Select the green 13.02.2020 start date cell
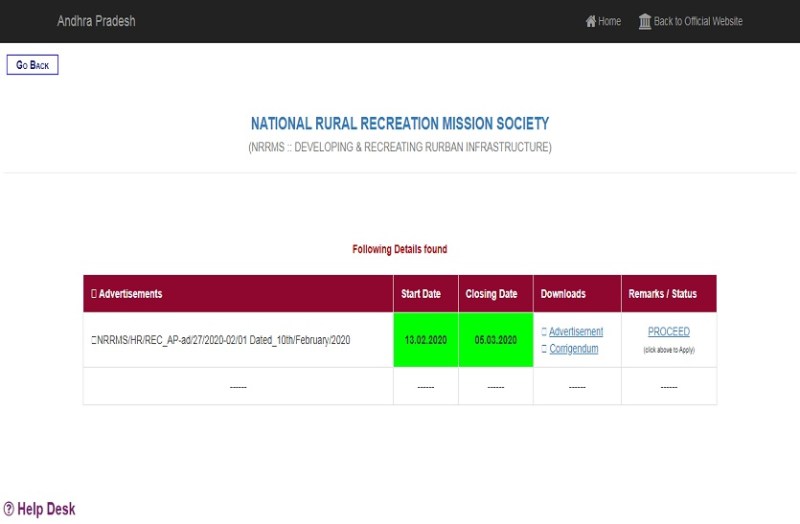The width and height of the screenshot is (800, 524). (x=425, y=340)
